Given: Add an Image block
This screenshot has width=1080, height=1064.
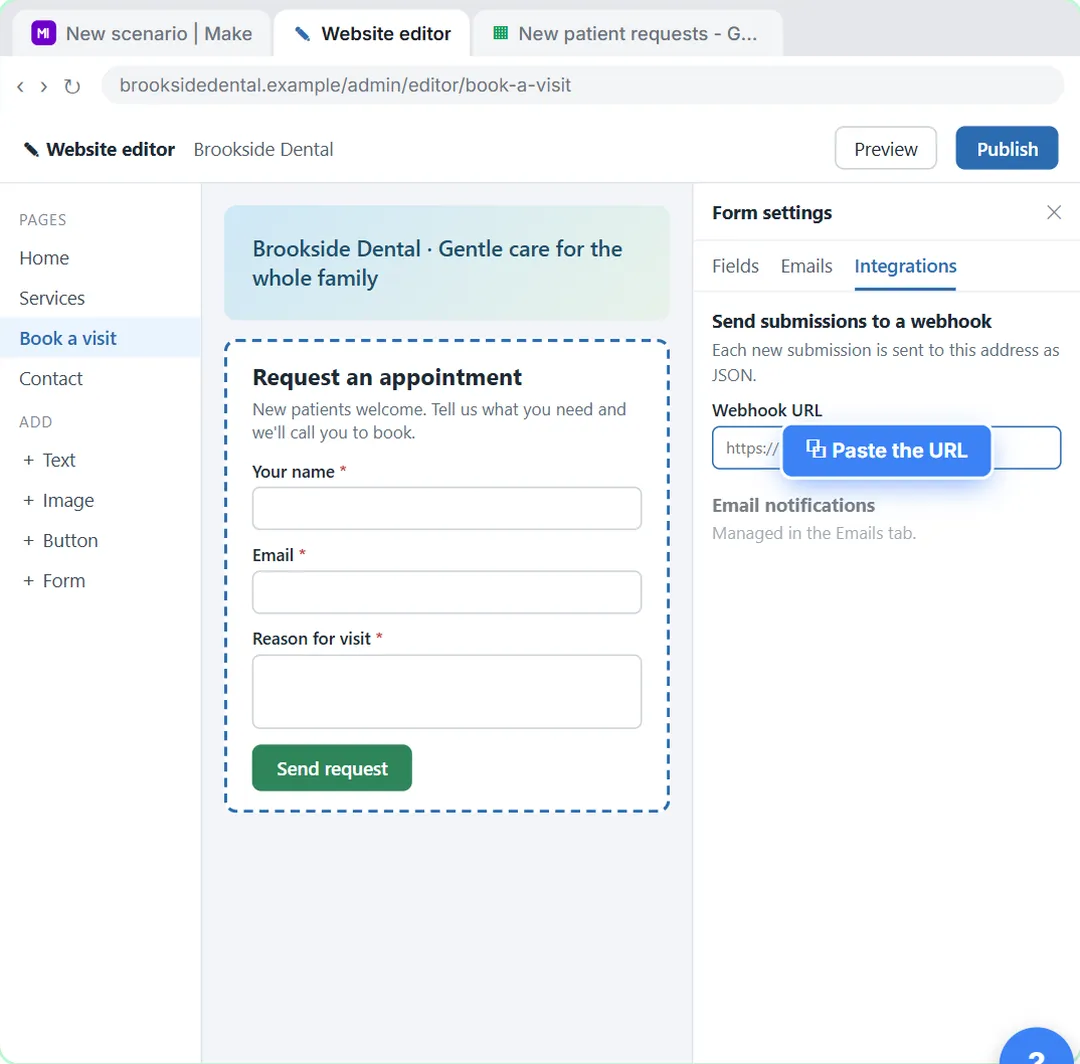Looking at the screenshot, I should coord(59,501).
